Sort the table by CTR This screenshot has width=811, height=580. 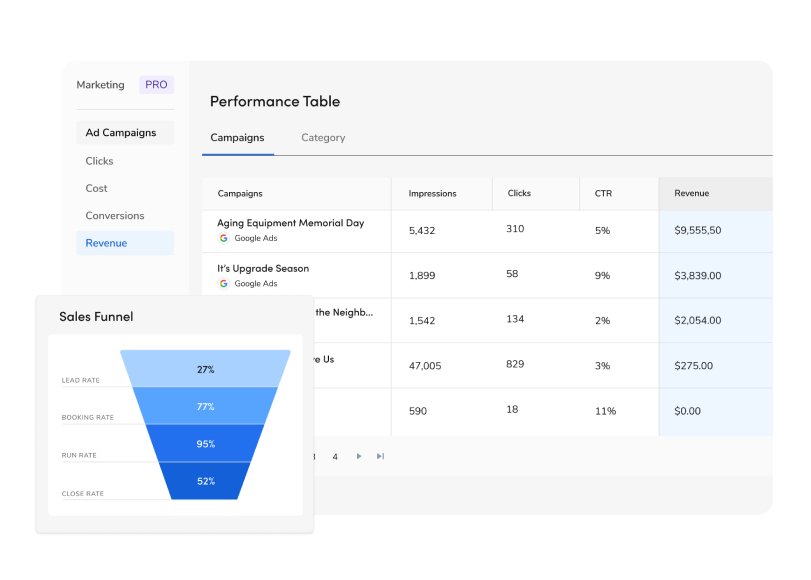[602, 193]
